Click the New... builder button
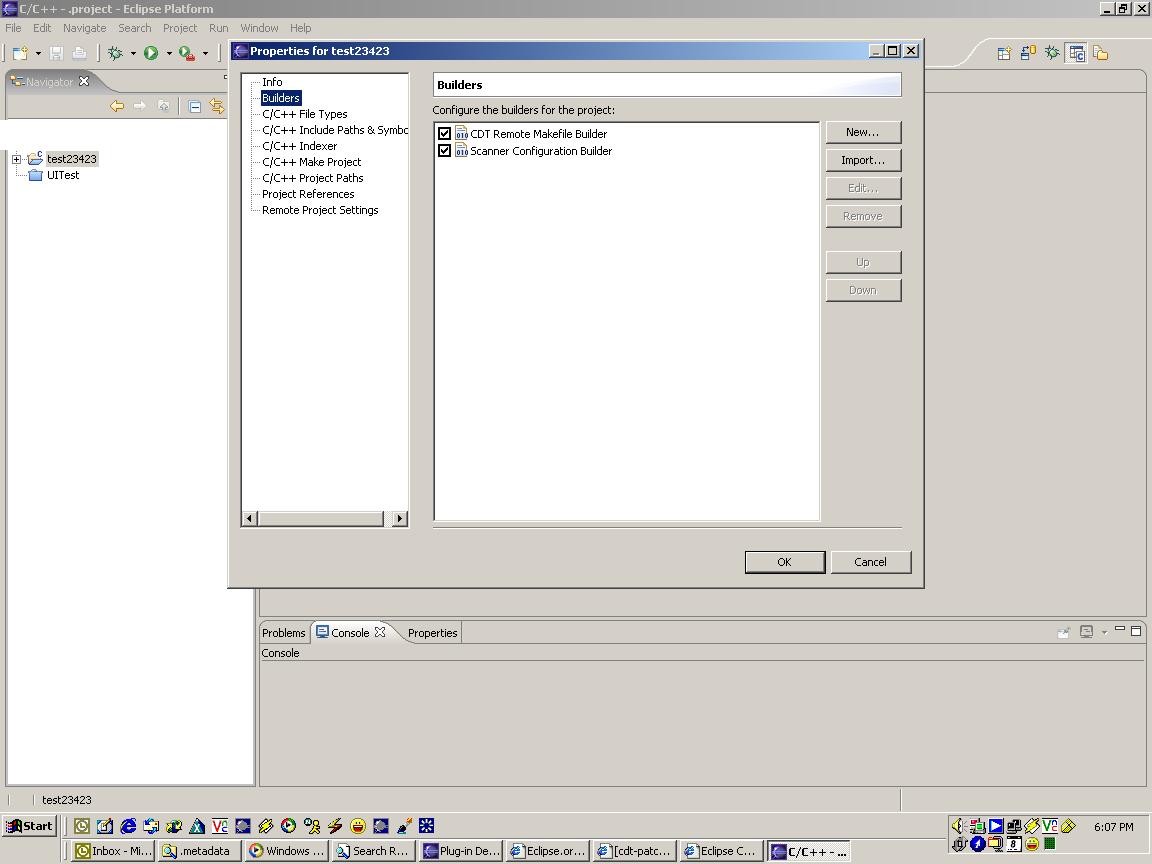Image resolution: width=1152 pixels, height=864 pixels. tap(863, 132)
